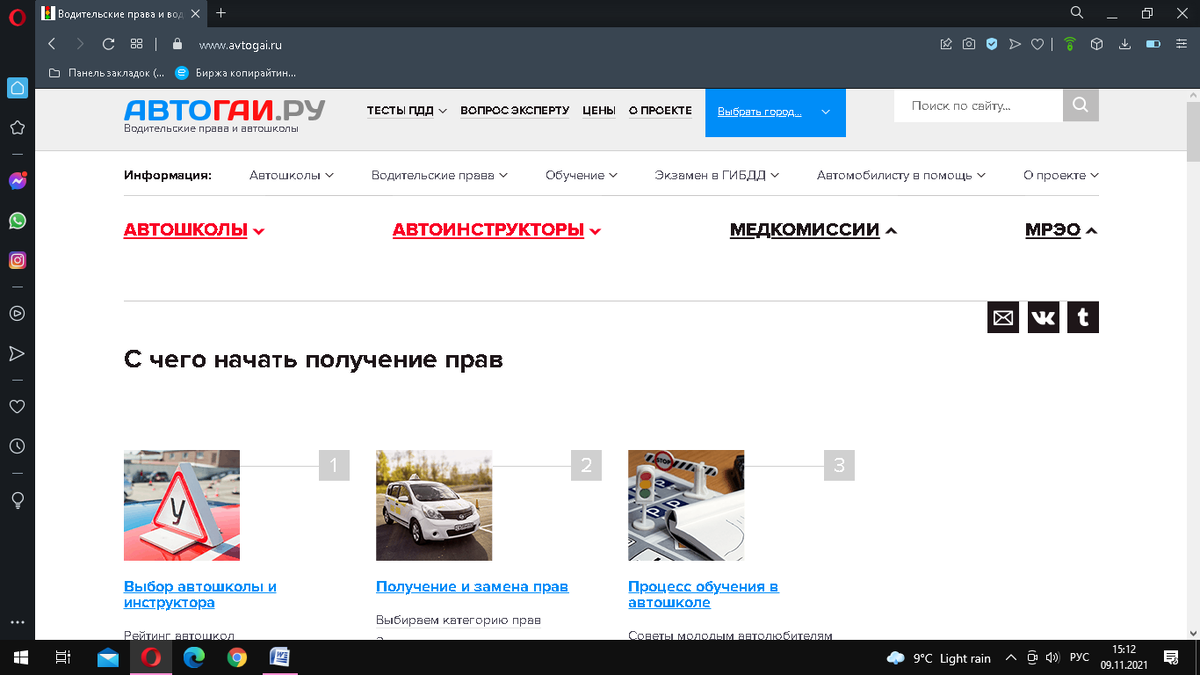The image size is (1200, 675).
Task: Click the white car thumbnail
Action: (x=434, y=505)
